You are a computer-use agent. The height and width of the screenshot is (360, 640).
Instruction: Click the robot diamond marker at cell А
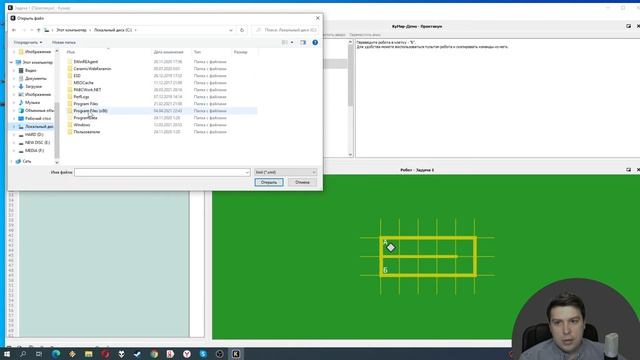click(x=391, y=248)
